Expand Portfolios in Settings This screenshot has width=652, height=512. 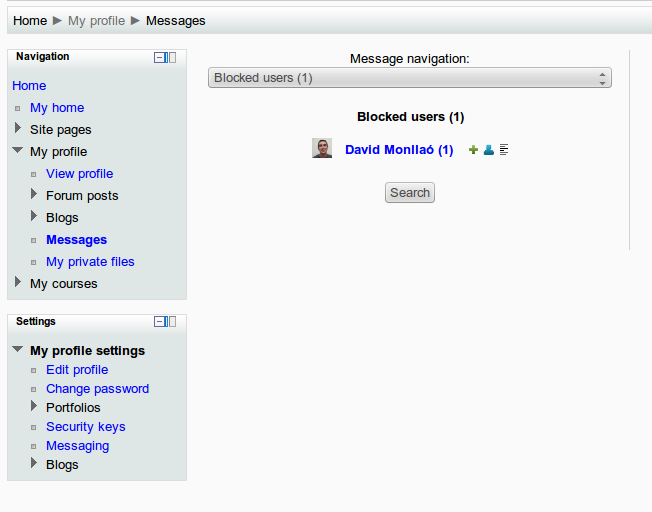pos(34,406)
